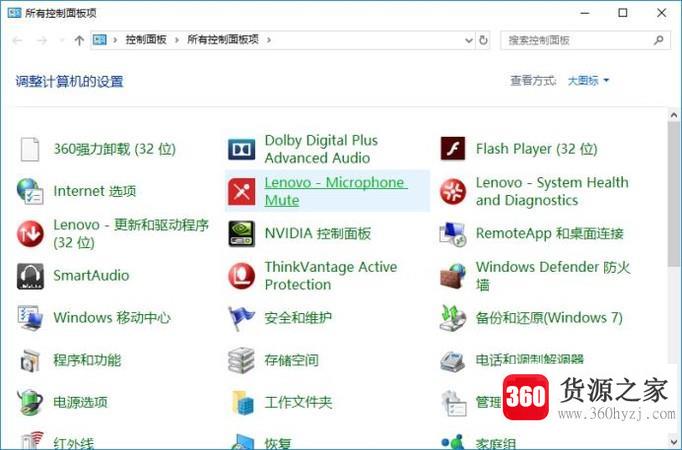This screenshot has height=450, width=682.
Task: Click the NVIDIA 控制面板 icon
Action: tap(241, 233)
